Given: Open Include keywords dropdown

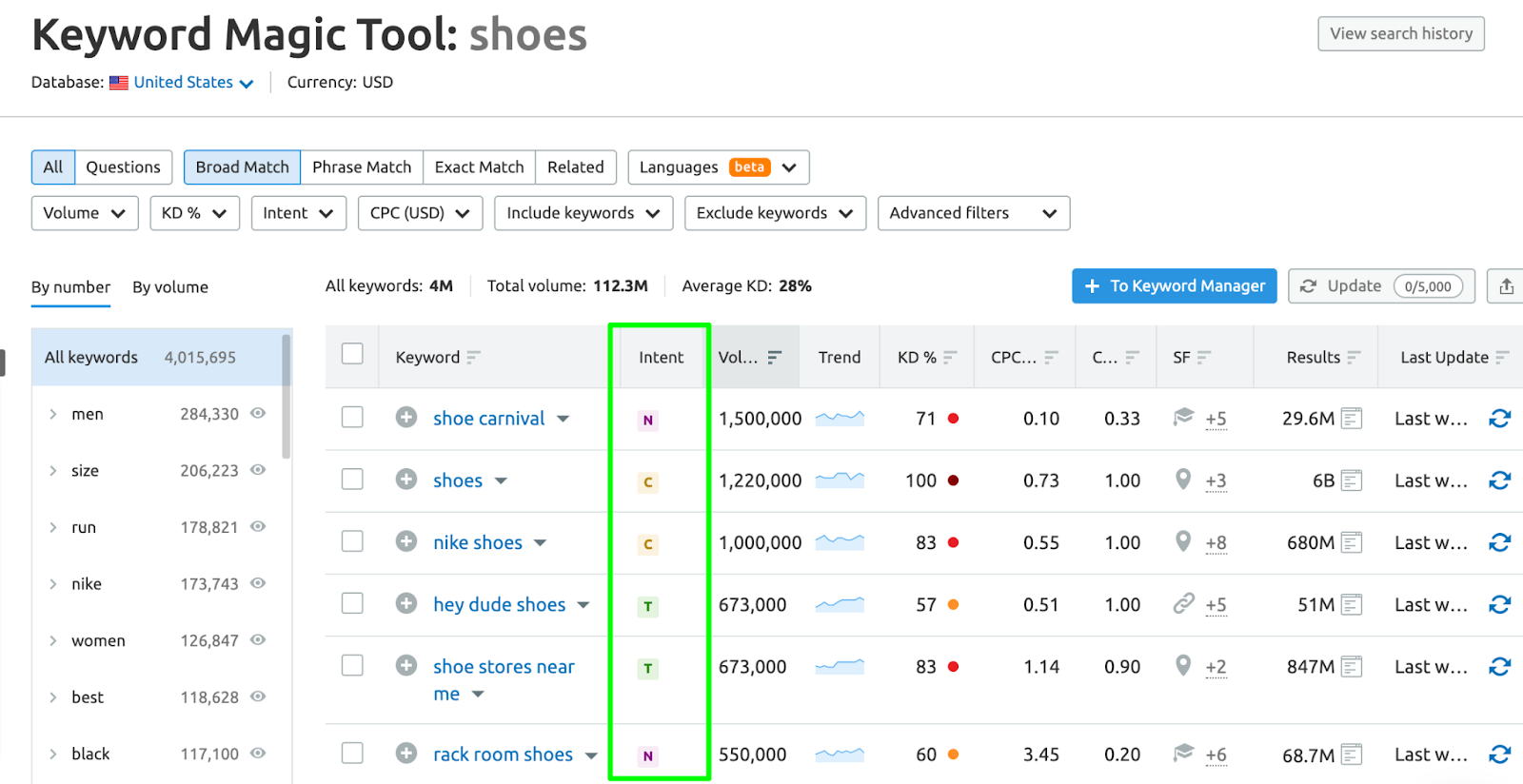Looking at the screenshot, I should coord(583,213).
